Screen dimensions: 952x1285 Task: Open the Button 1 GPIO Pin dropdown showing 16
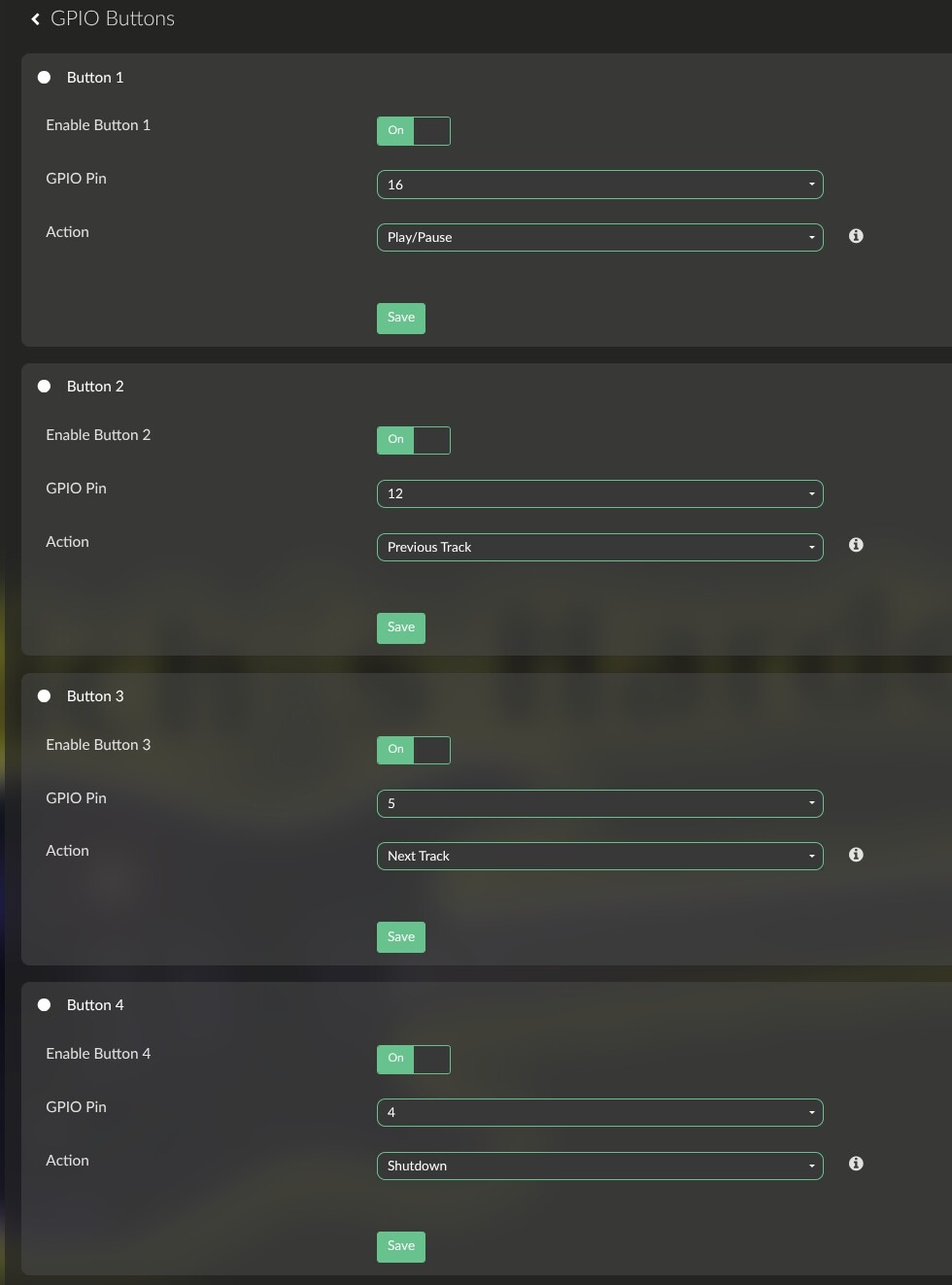click(x=600, y=185)
